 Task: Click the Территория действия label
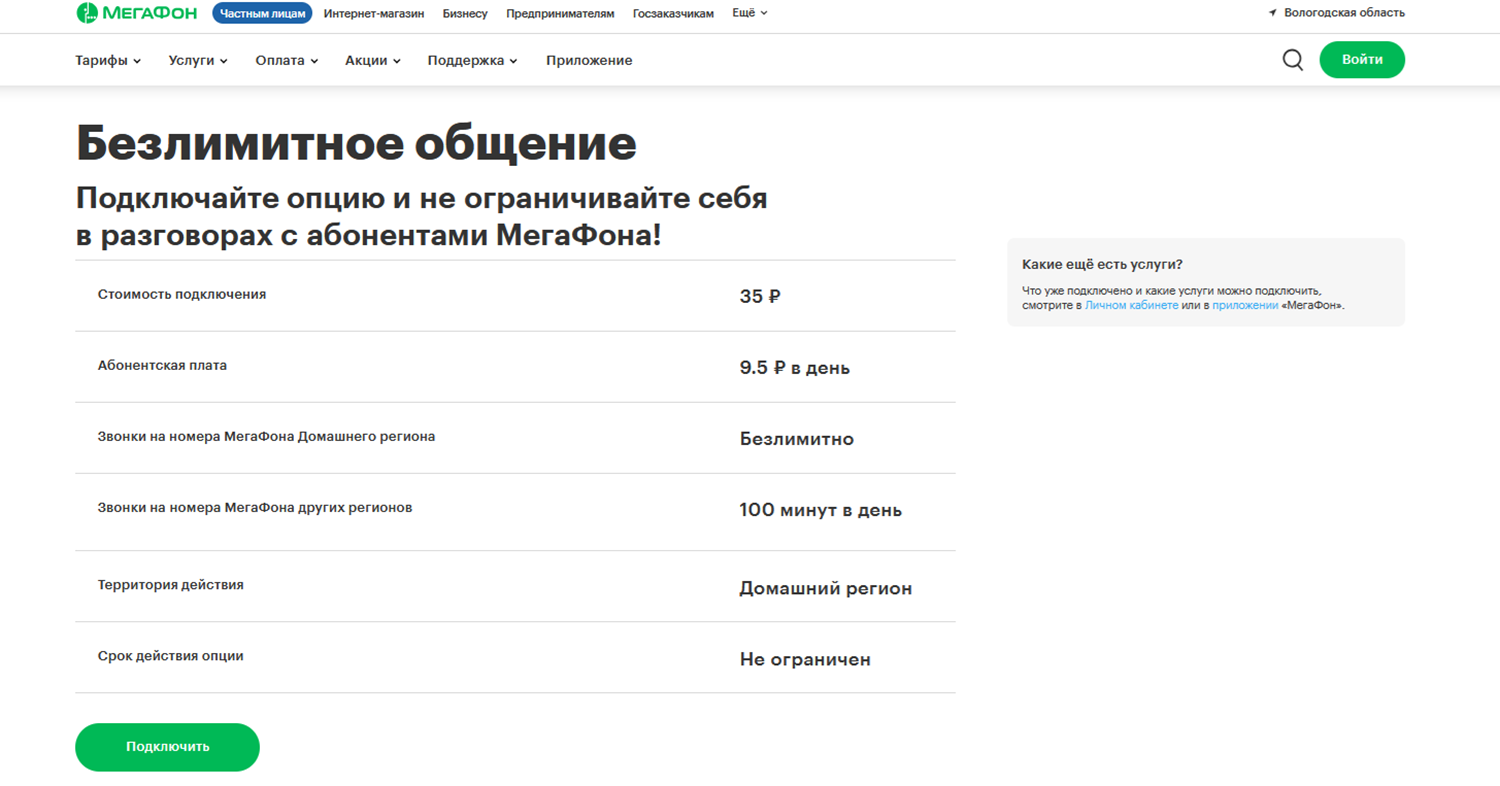pos(171,585)
